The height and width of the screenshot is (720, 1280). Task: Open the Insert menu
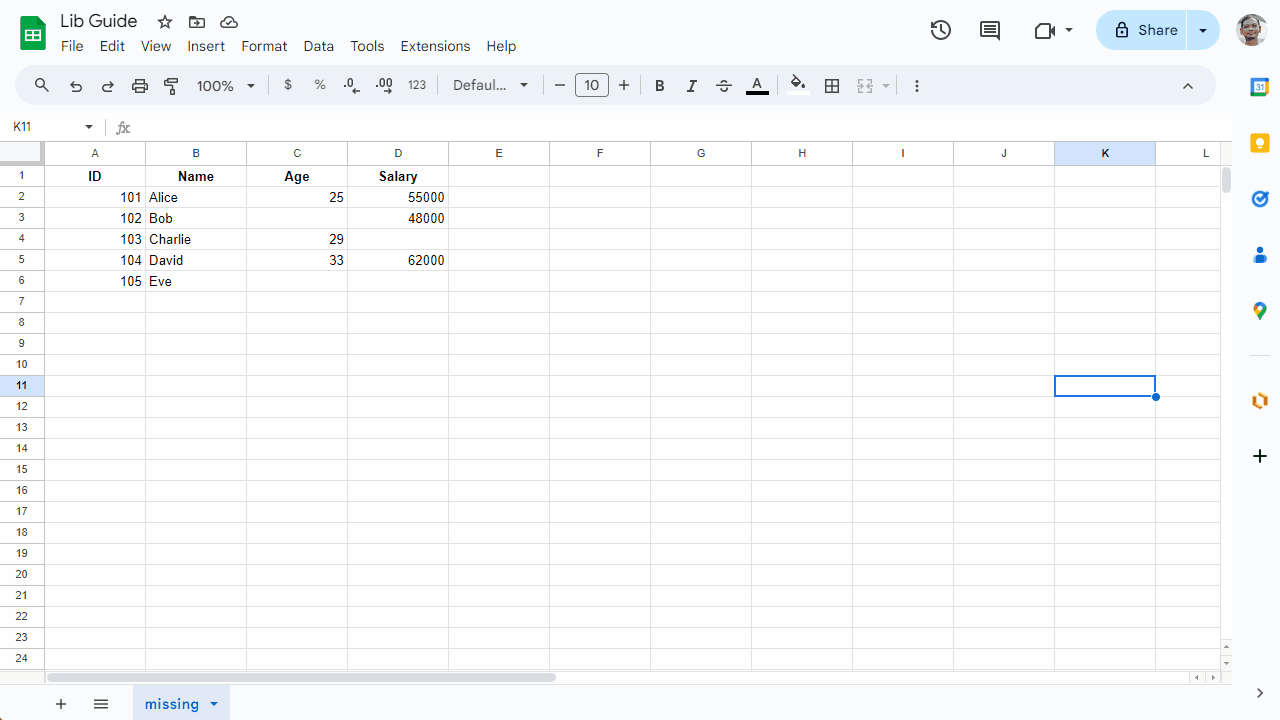pos(206,46)
